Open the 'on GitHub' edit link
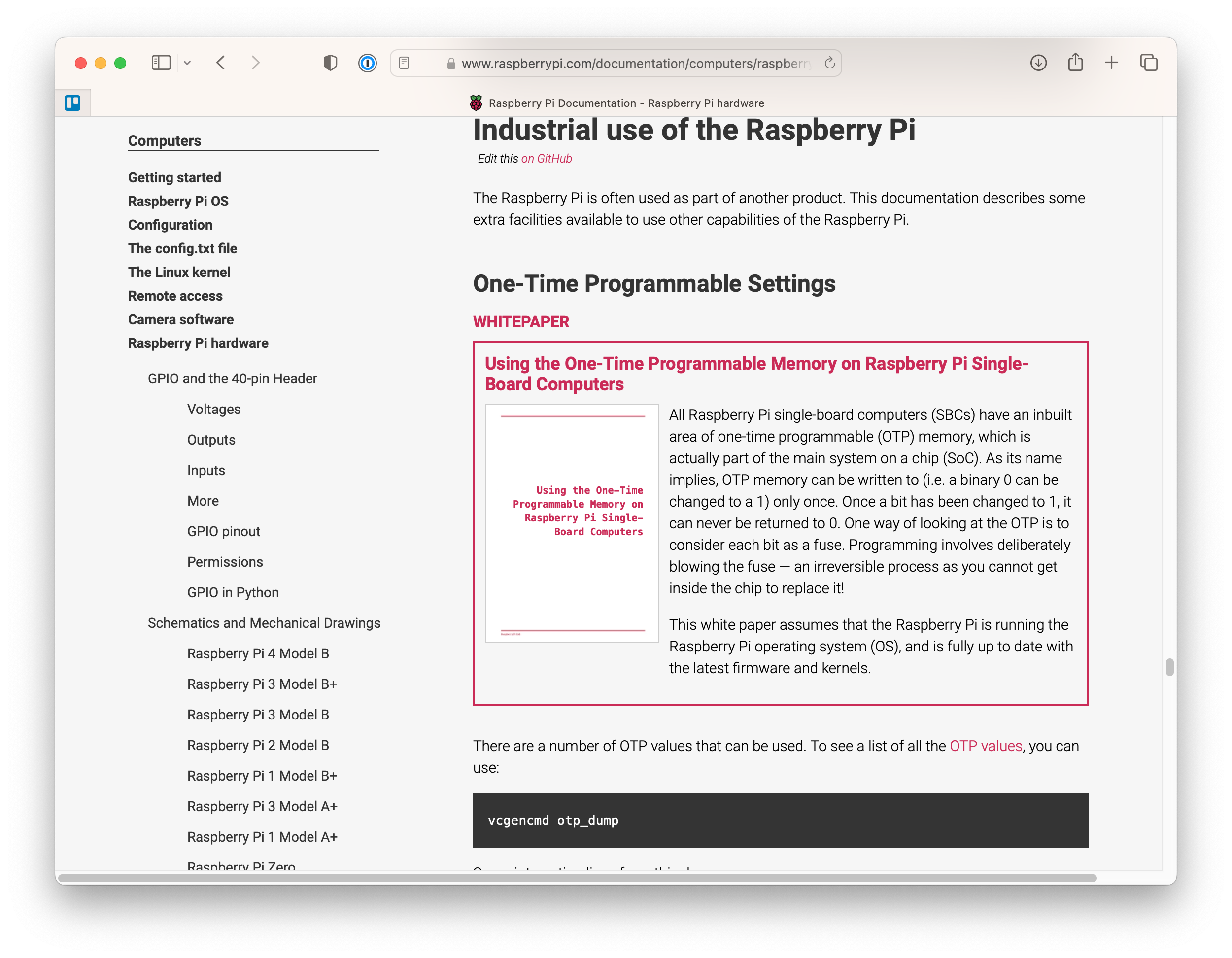 [x=546, y=159]
